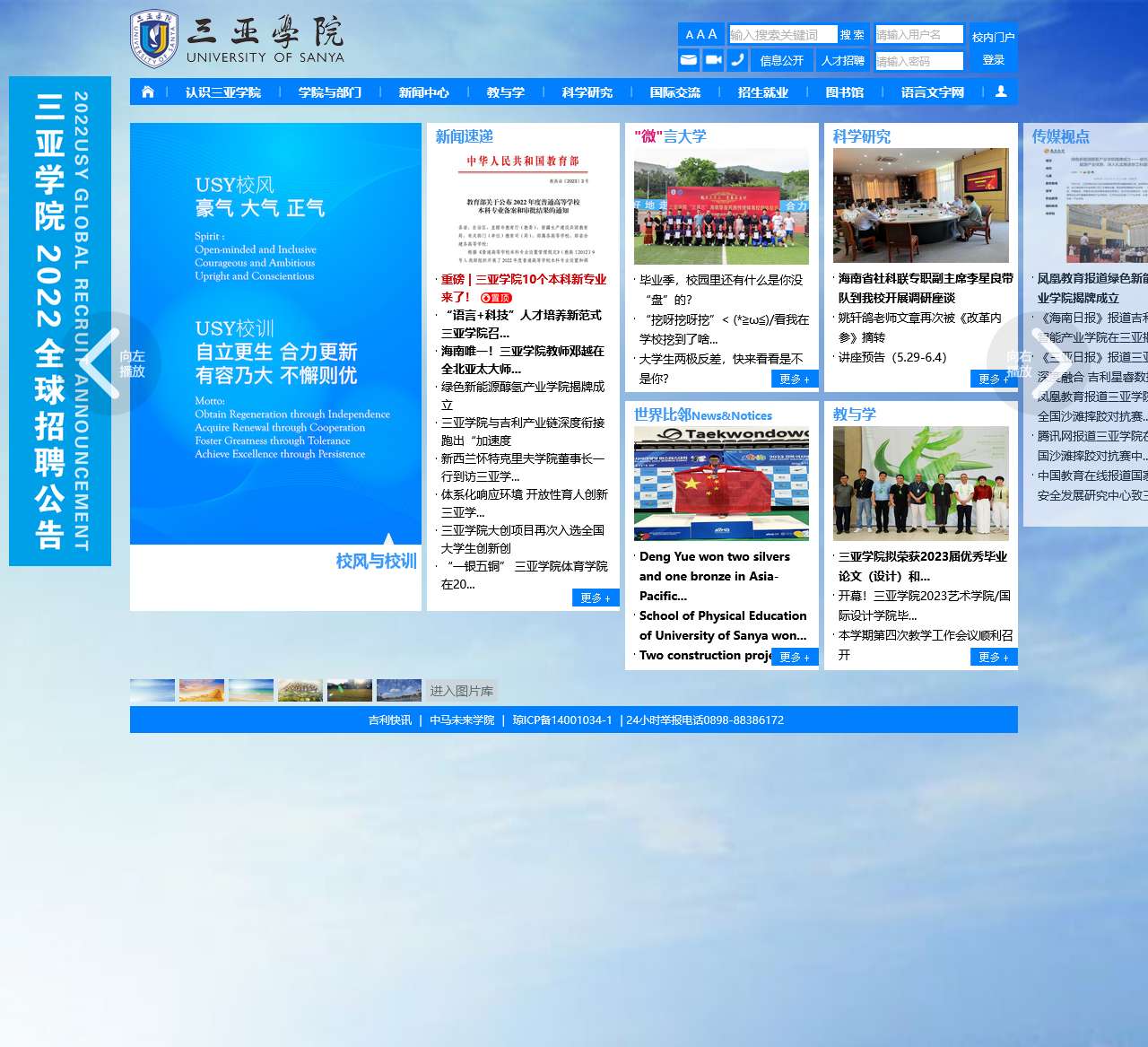
Task: Open the 重磅 10个本科新专业 news headline
Action: pyautogui.click(x=524, y=288)
